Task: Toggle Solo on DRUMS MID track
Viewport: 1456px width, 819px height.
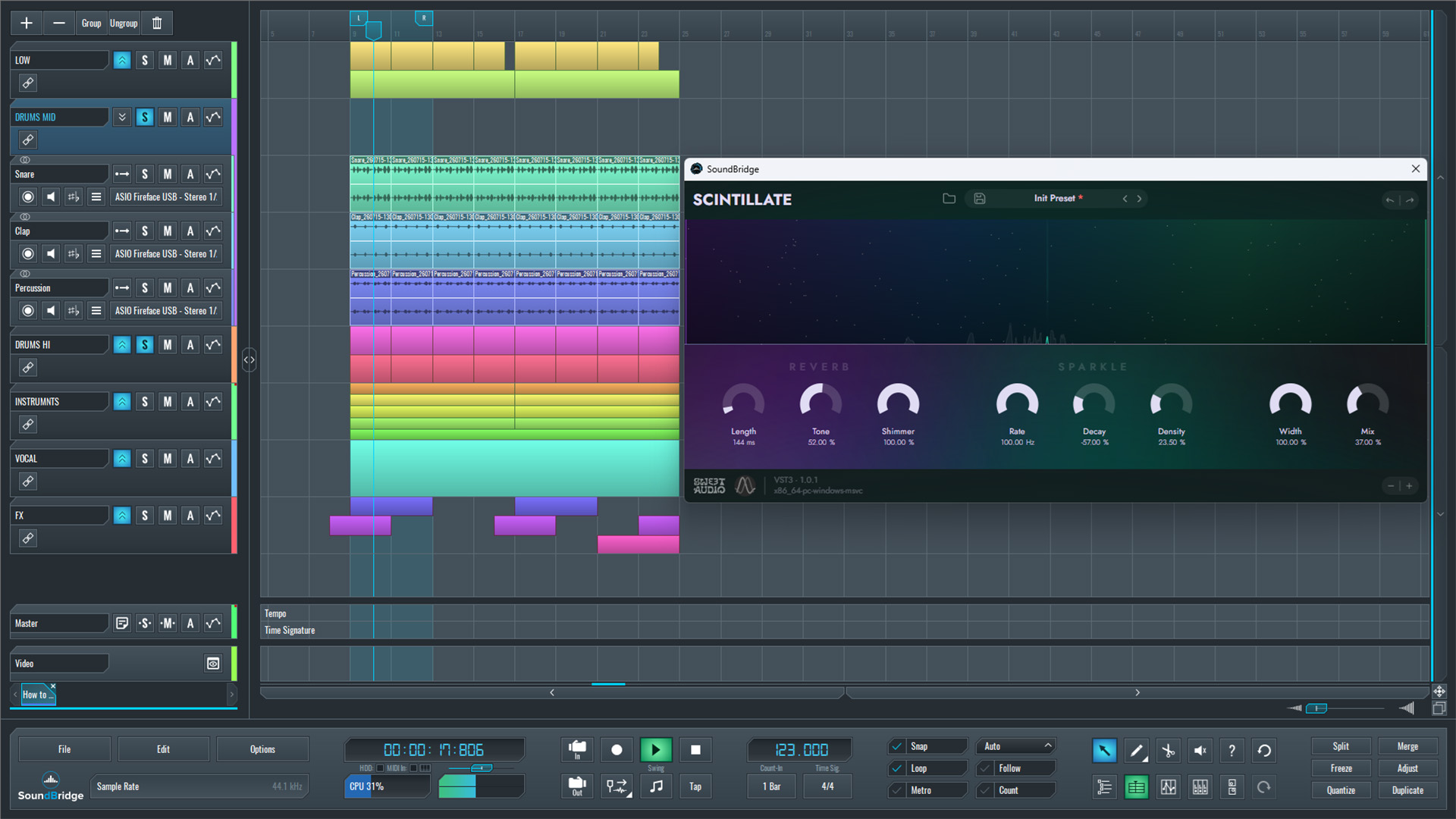Action: click(x=145, y=117)
